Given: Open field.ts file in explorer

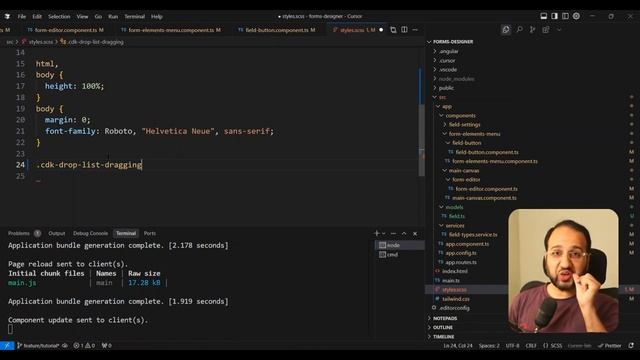Looking at the screenshot, I should (x=457, y=216).
